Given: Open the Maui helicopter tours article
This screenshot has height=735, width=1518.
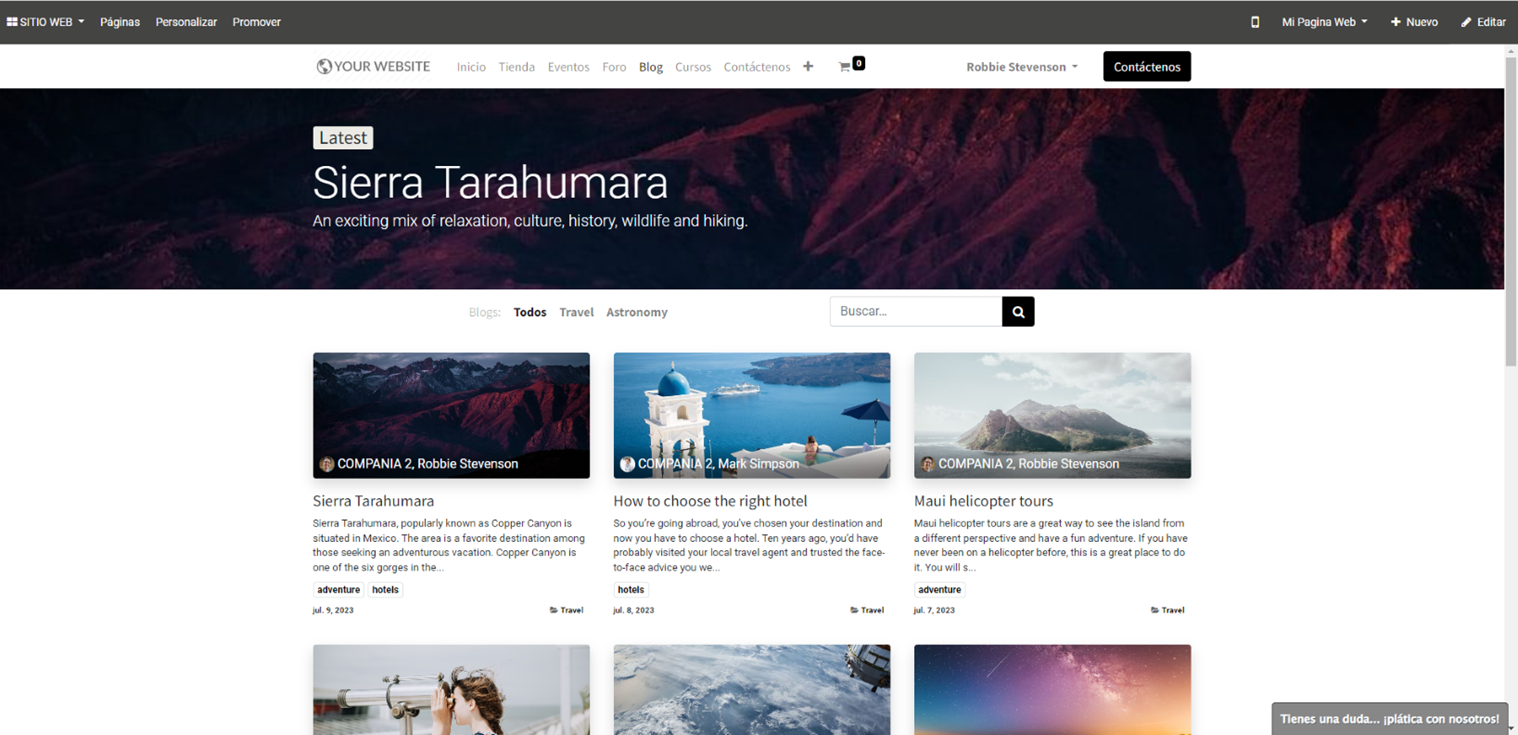Looking at the screenshot, I should pyautogui.click(x=983, y=501).
